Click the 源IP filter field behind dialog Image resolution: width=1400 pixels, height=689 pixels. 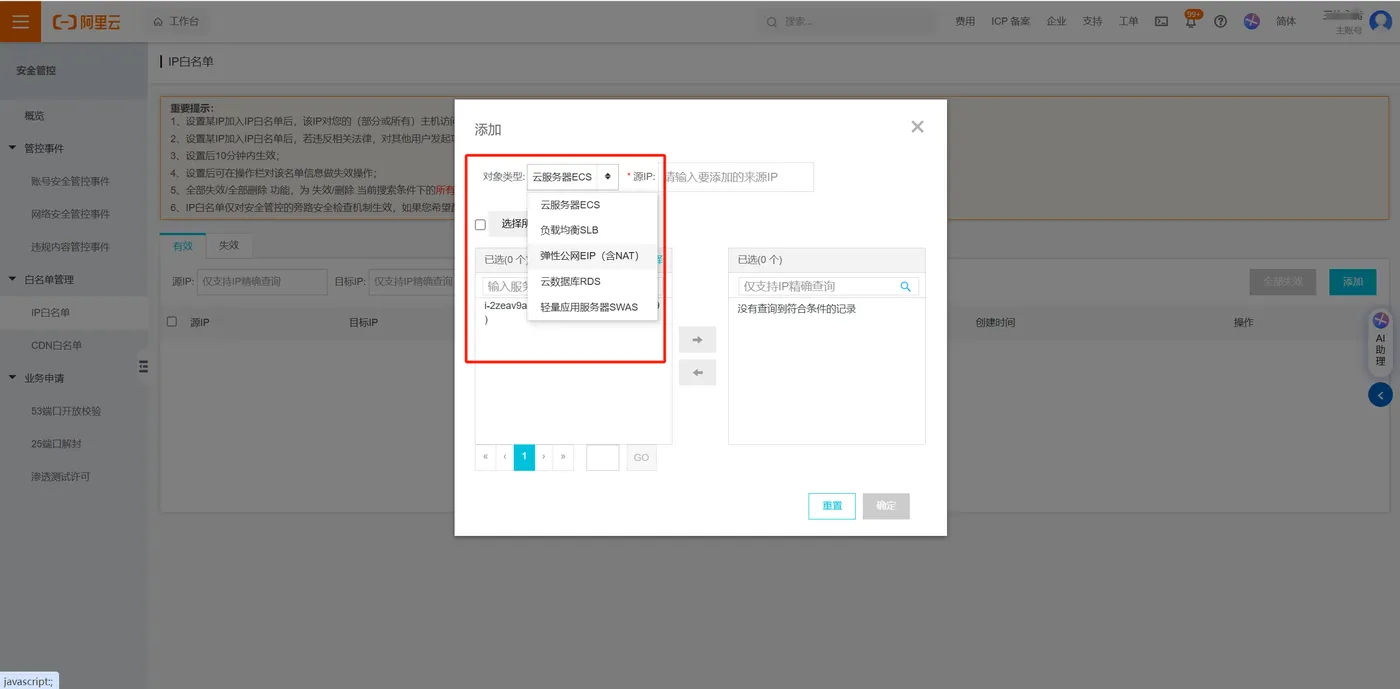pos(262,281)
